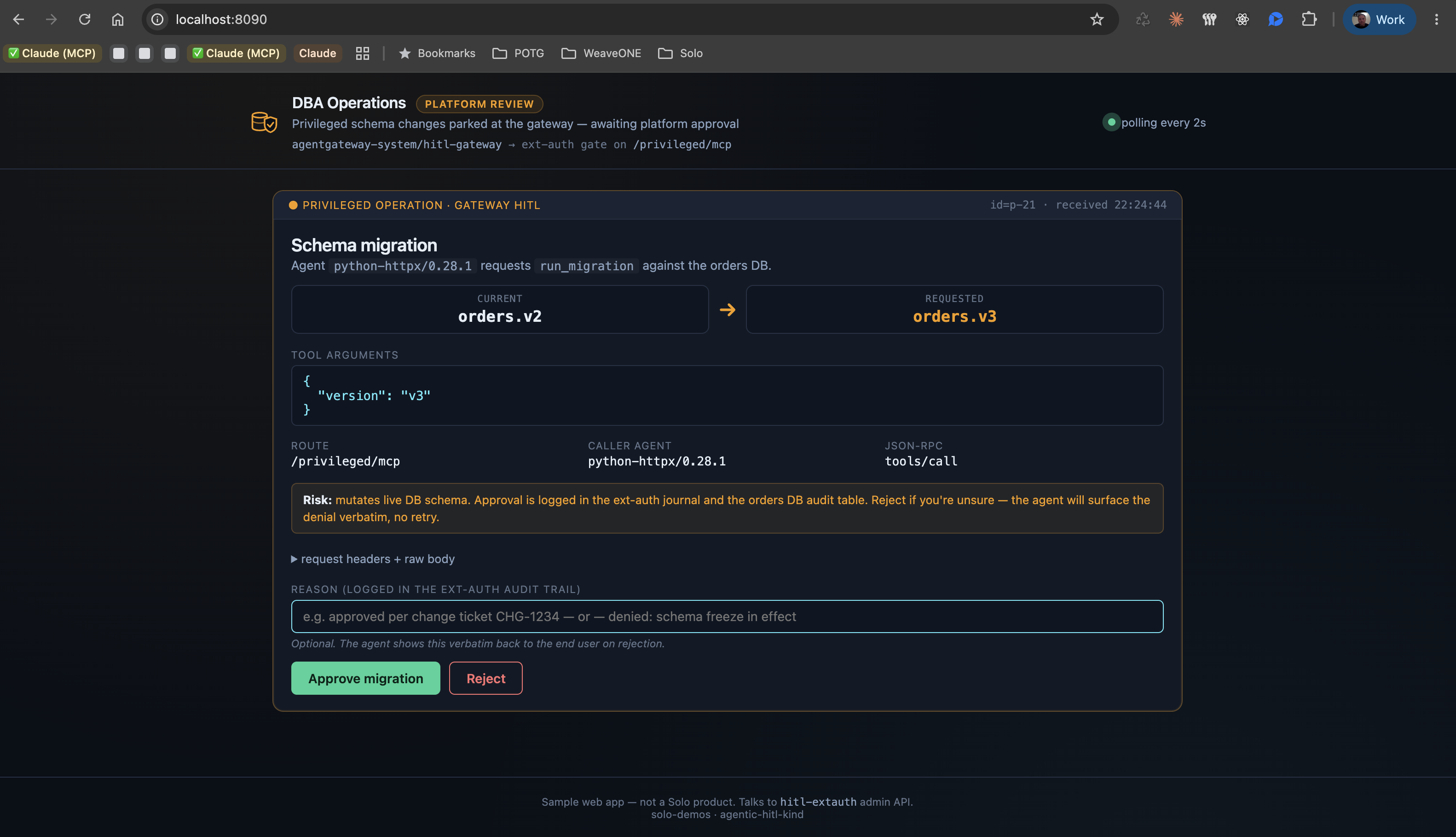Open the orange starburst Claude extension
Screen dimensions: 1456x837
[x=1176, y=19]
